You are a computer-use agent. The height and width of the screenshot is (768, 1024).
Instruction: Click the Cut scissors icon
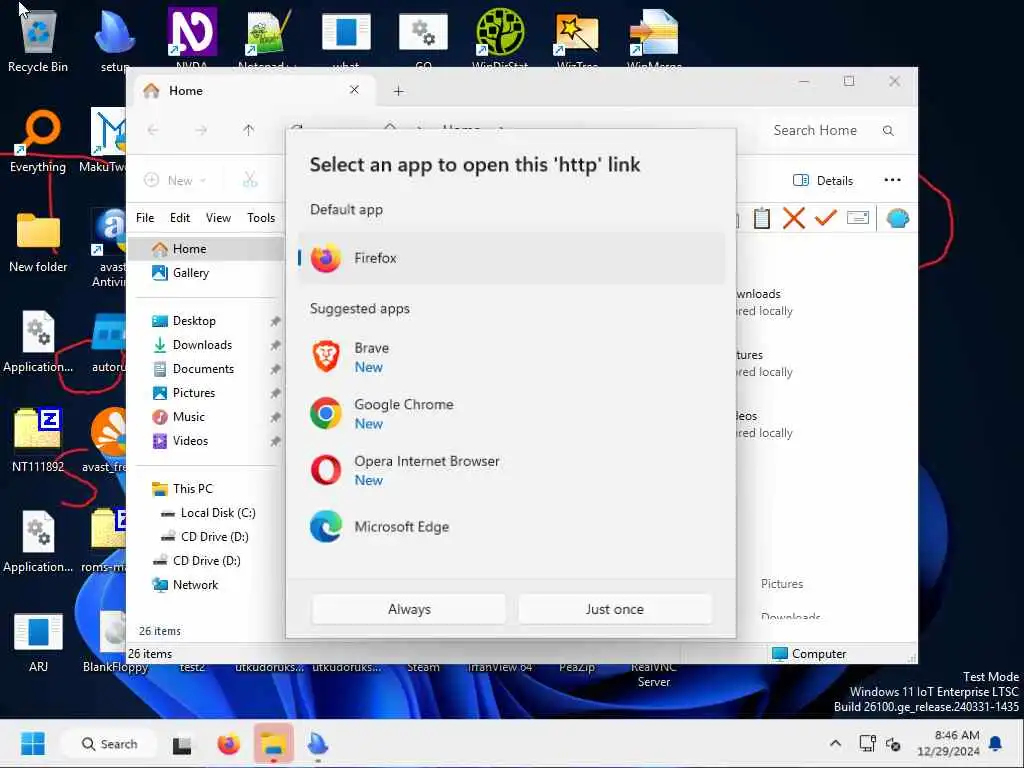(250, 180)
